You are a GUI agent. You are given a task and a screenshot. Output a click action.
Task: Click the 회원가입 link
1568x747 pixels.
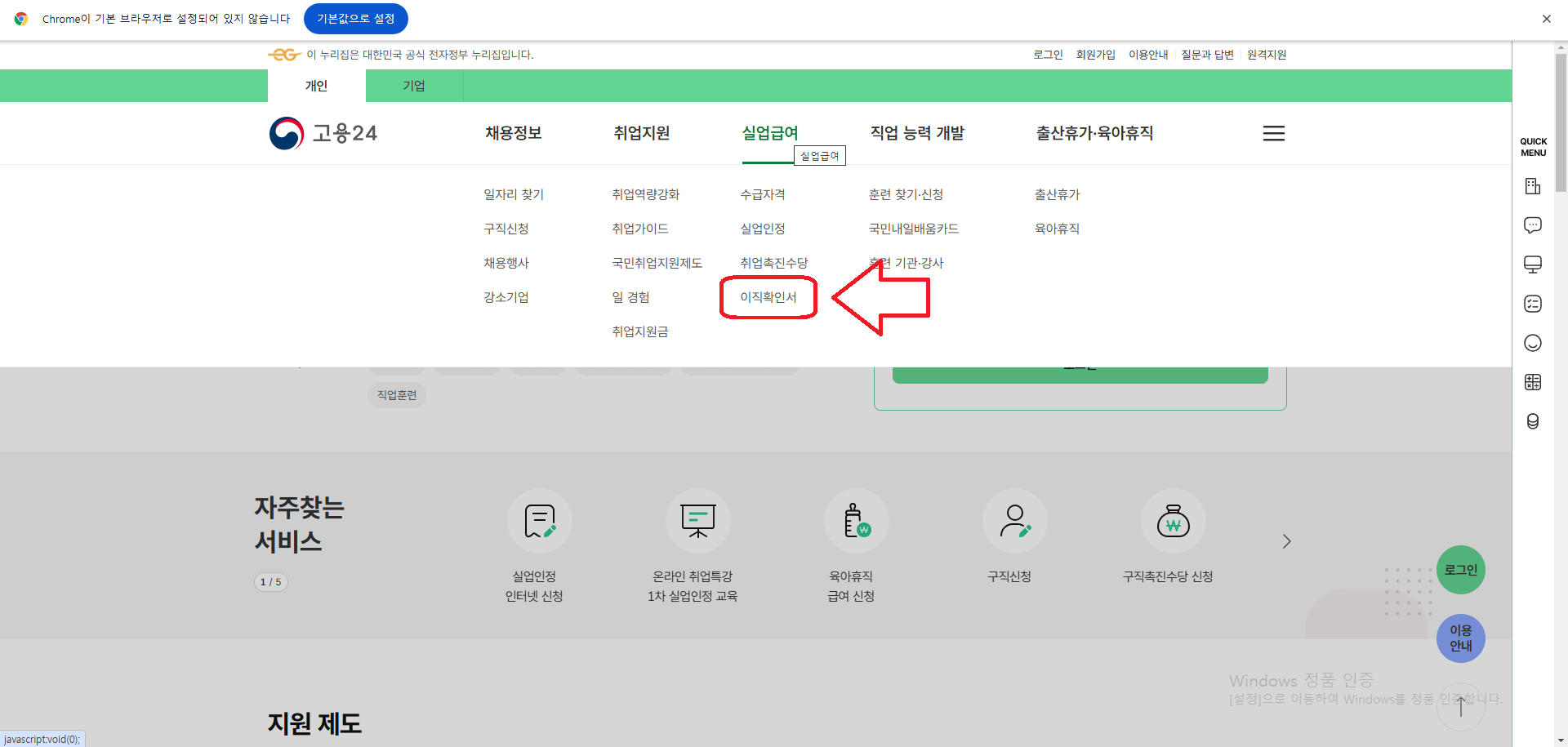(1095, 55)
